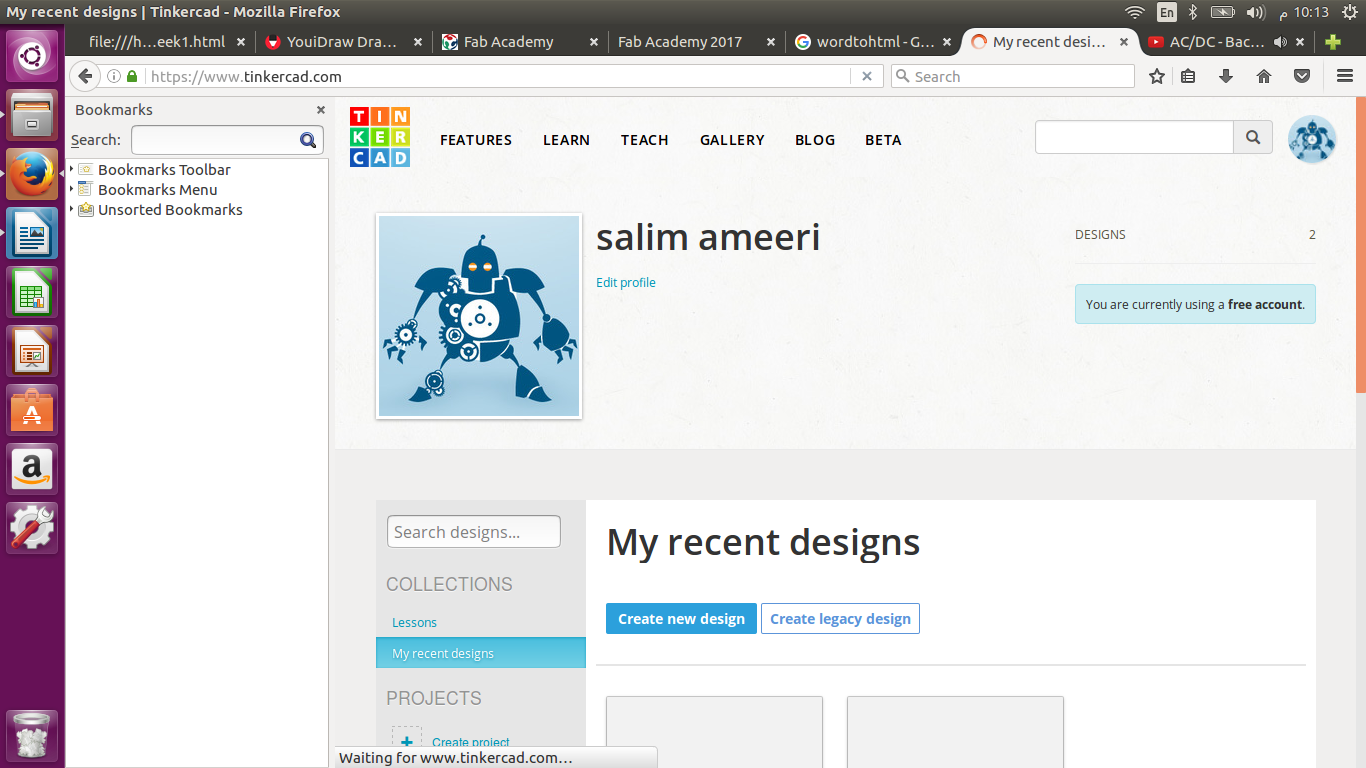
Task: Click the Create legacy design button
Action: click(840, 619)
